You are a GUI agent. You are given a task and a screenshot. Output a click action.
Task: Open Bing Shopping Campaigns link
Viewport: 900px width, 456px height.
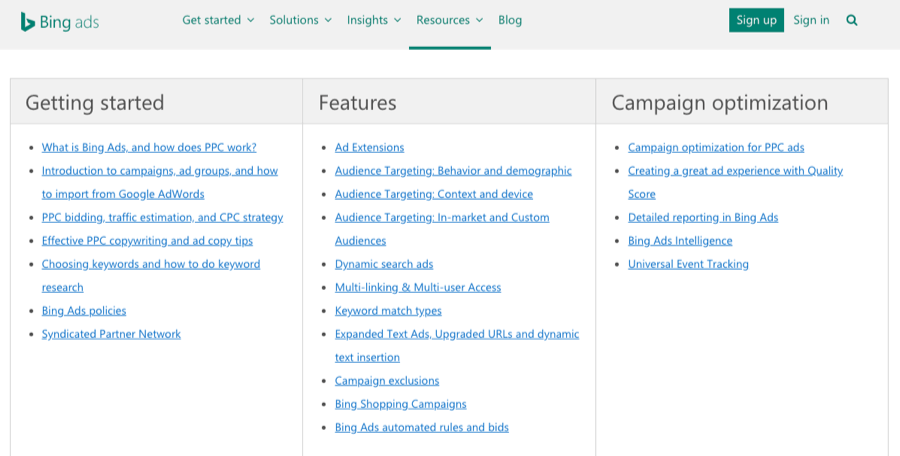coord(400,404)
